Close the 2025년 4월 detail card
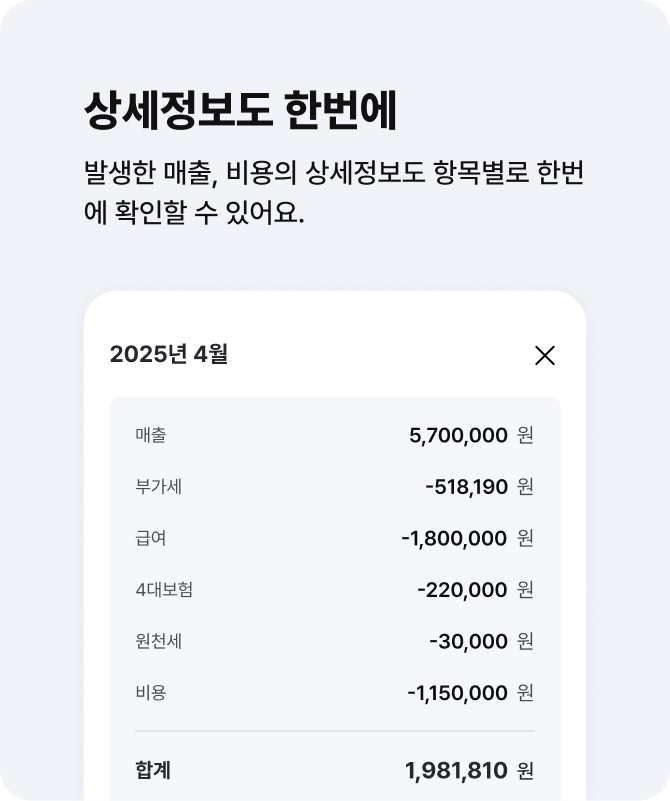This screenshot has height=801, width=670. (x=544, y=356)
